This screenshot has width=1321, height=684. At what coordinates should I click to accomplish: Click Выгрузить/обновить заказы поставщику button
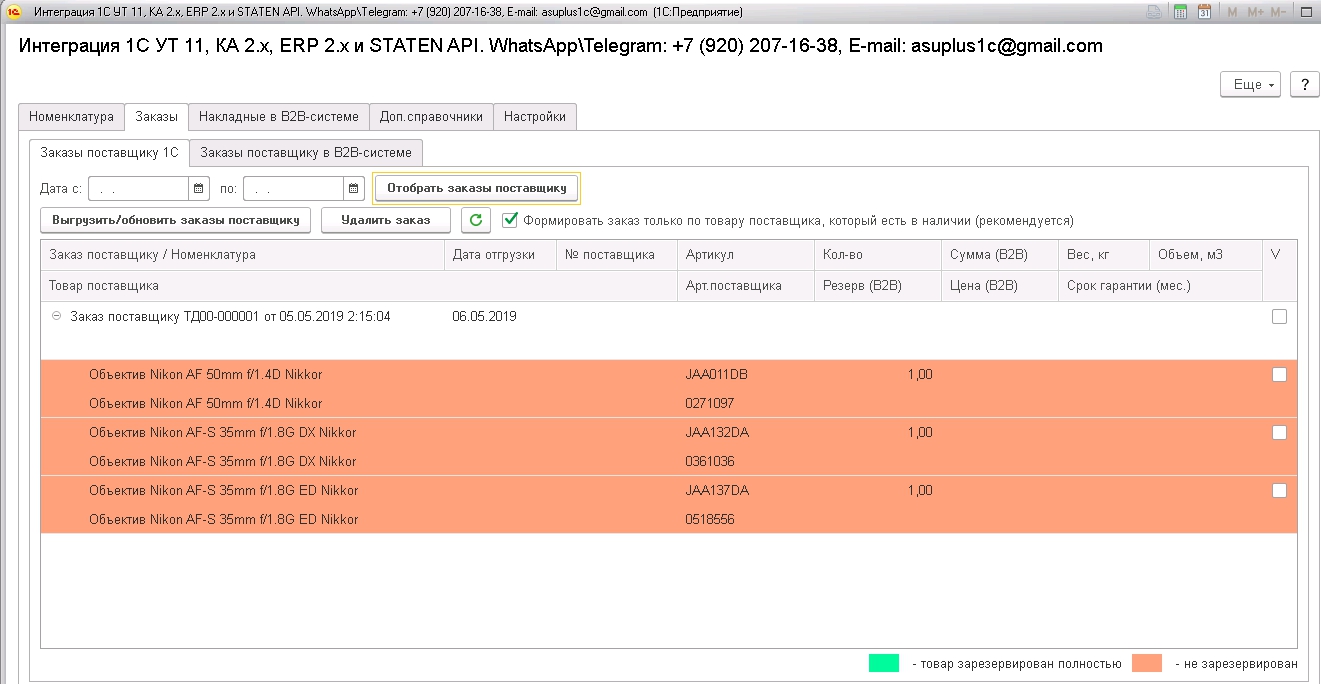(x=176, y=220)
